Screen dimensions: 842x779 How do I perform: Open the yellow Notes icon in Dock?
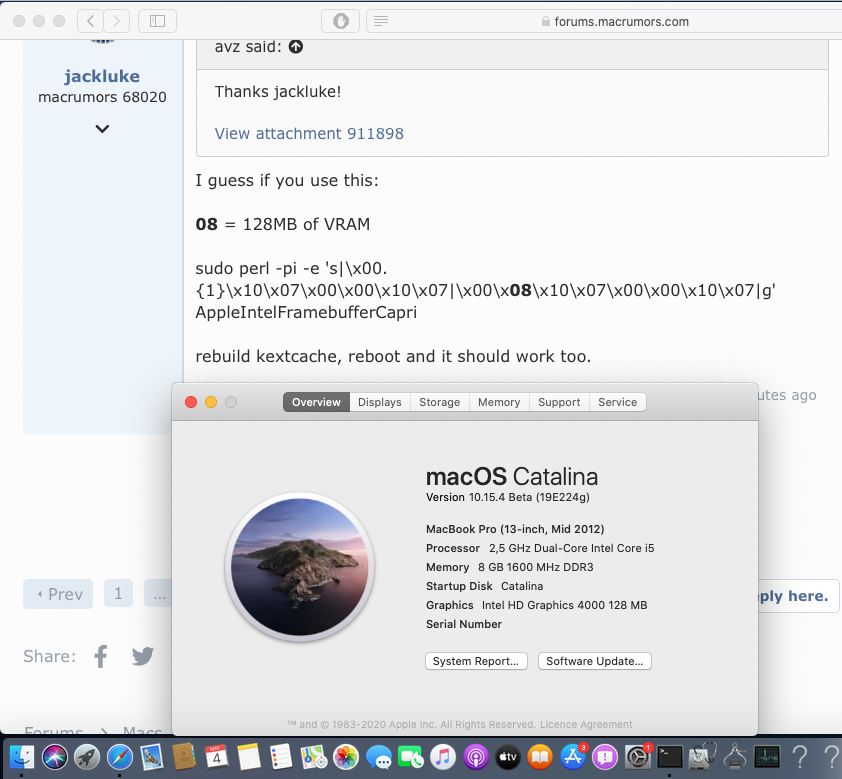[x=249, y=757]
